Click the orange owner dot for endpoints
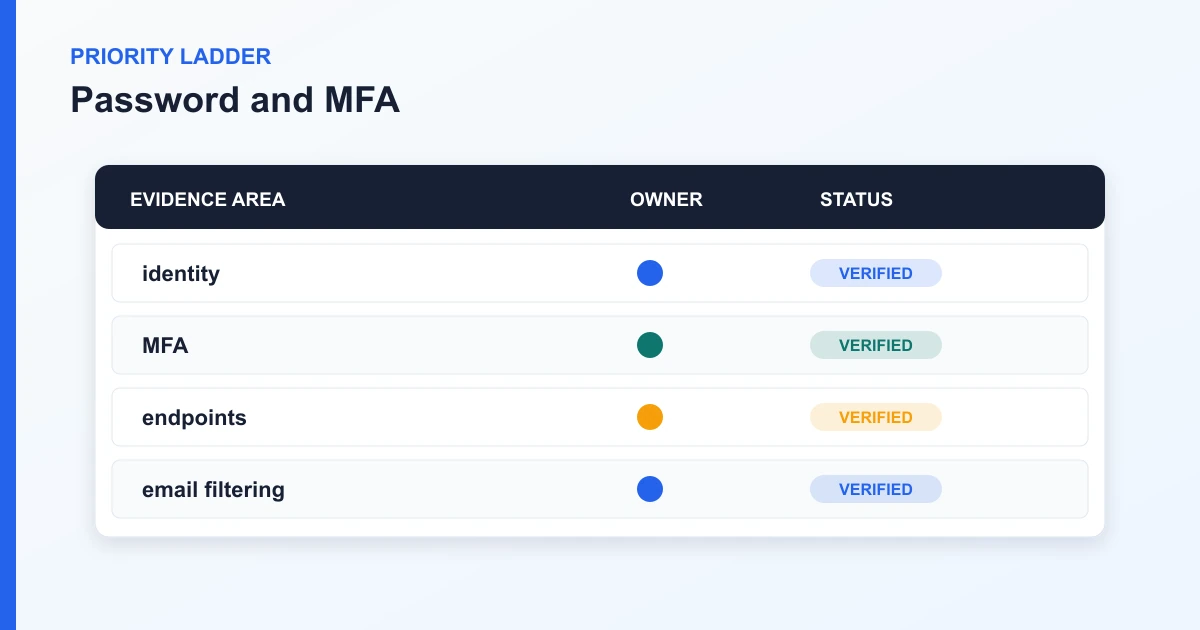This screenshot has height=630, width=1200. click(x=650, y=417)
